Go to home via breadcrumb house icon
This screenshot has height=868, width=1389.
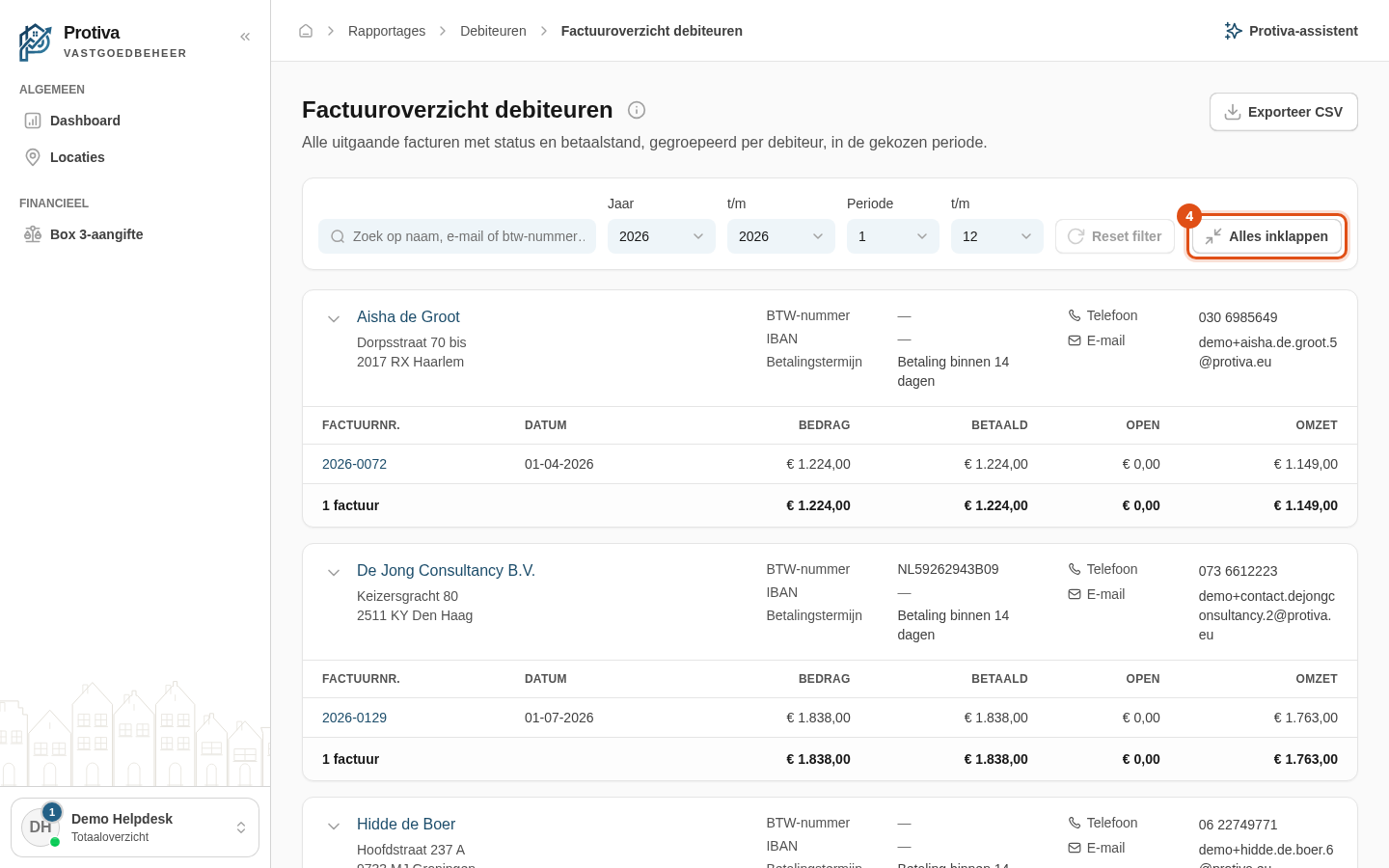point(306,31)
